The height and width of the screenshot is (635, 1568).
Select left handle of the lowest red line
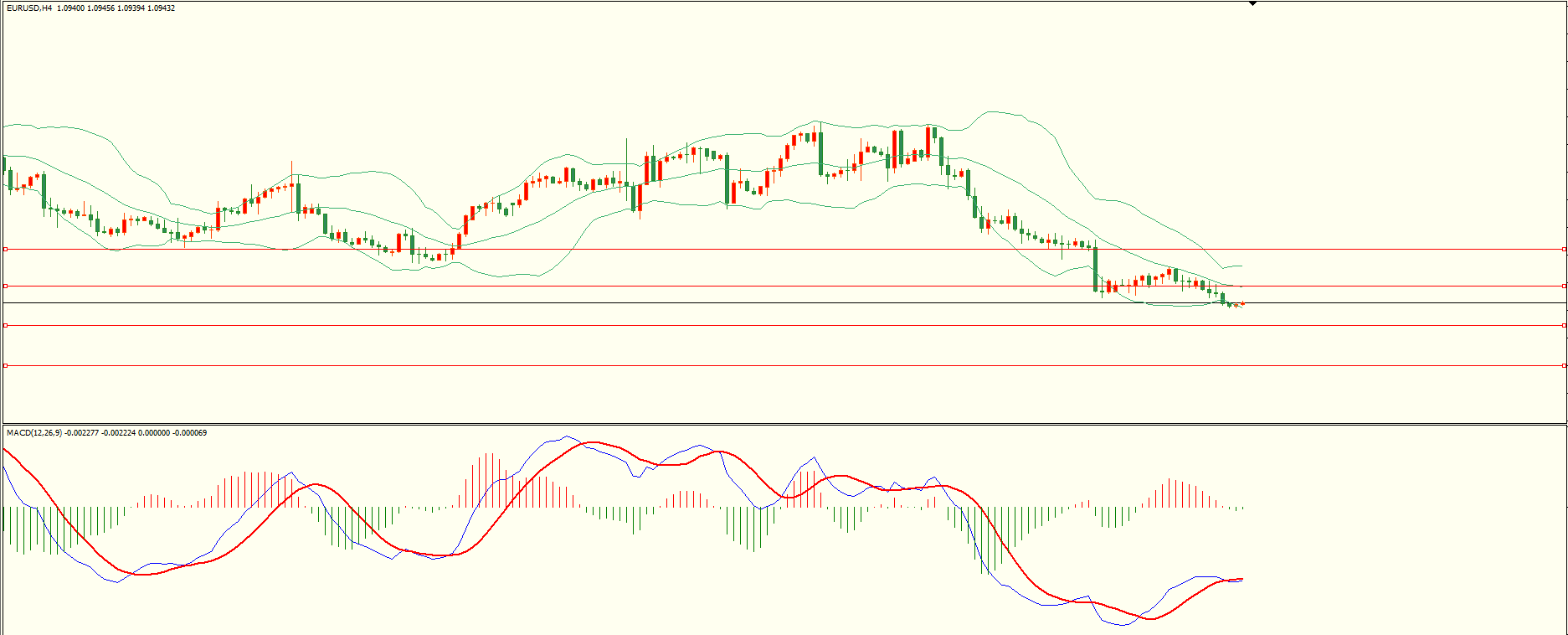tap(6, 365)
